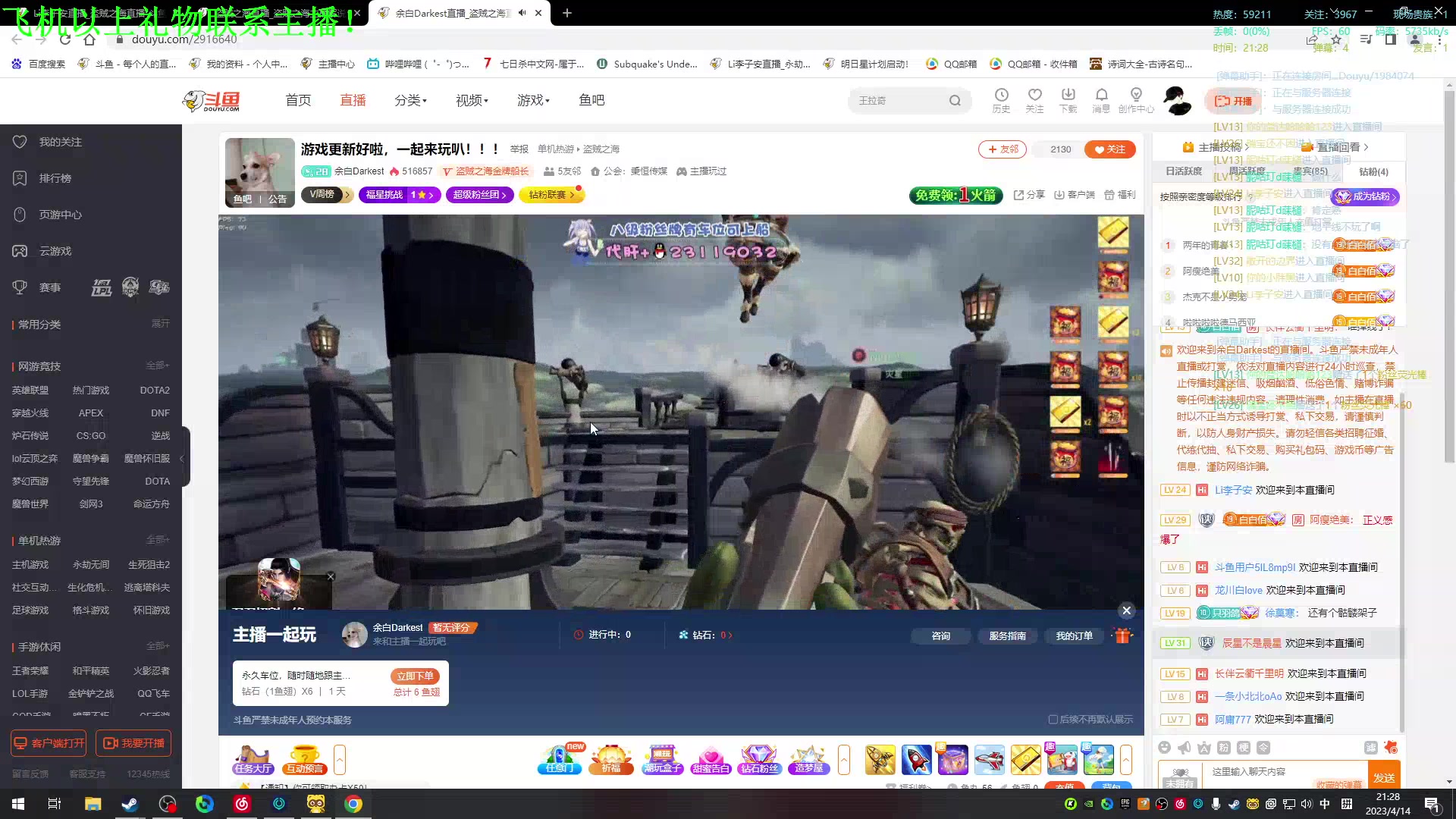Open the 甜蜜告白 gift icon

711,759
